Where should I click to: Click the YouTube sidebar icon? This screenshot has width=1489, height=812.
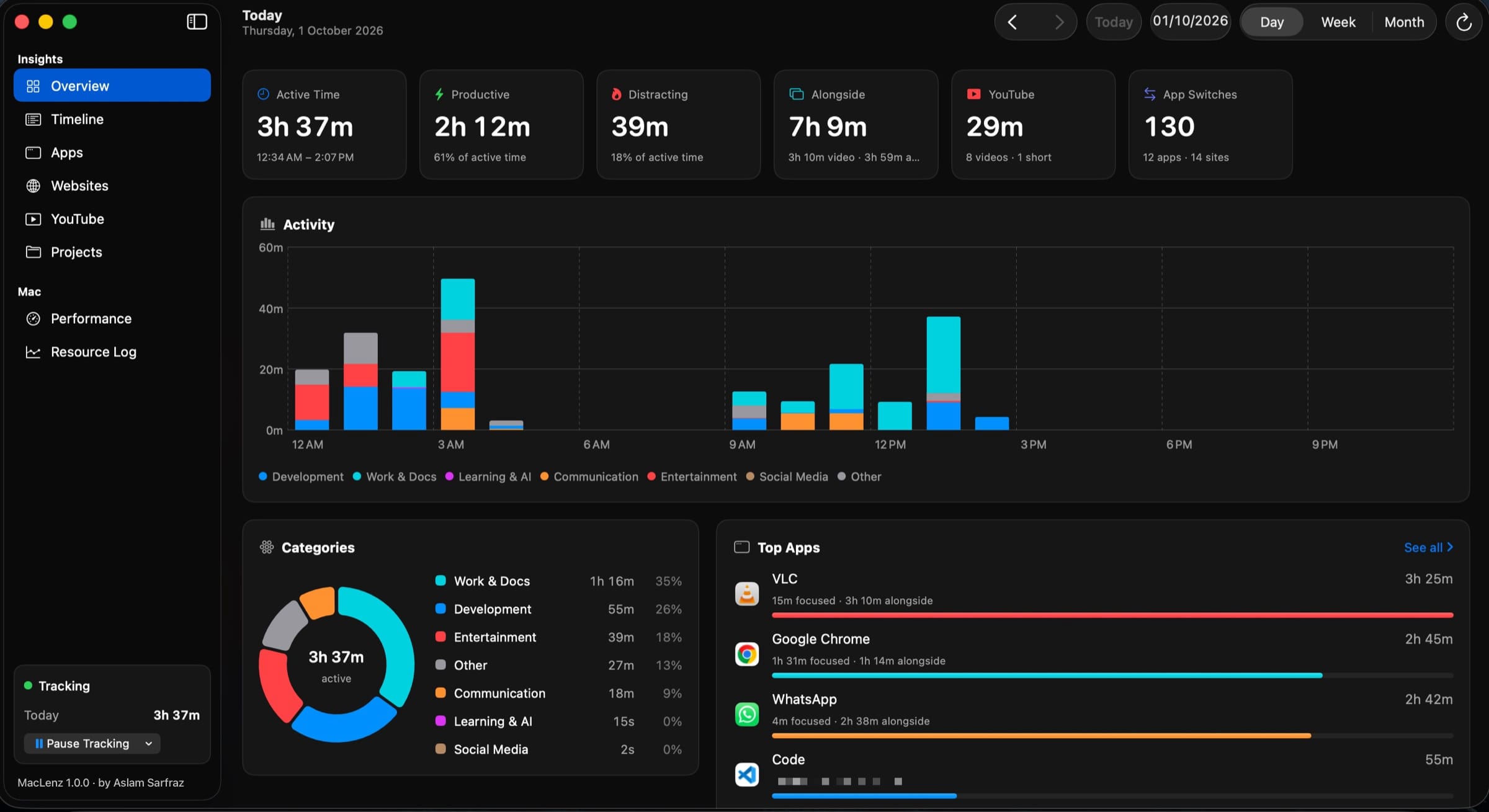click(x=33, y=219)
